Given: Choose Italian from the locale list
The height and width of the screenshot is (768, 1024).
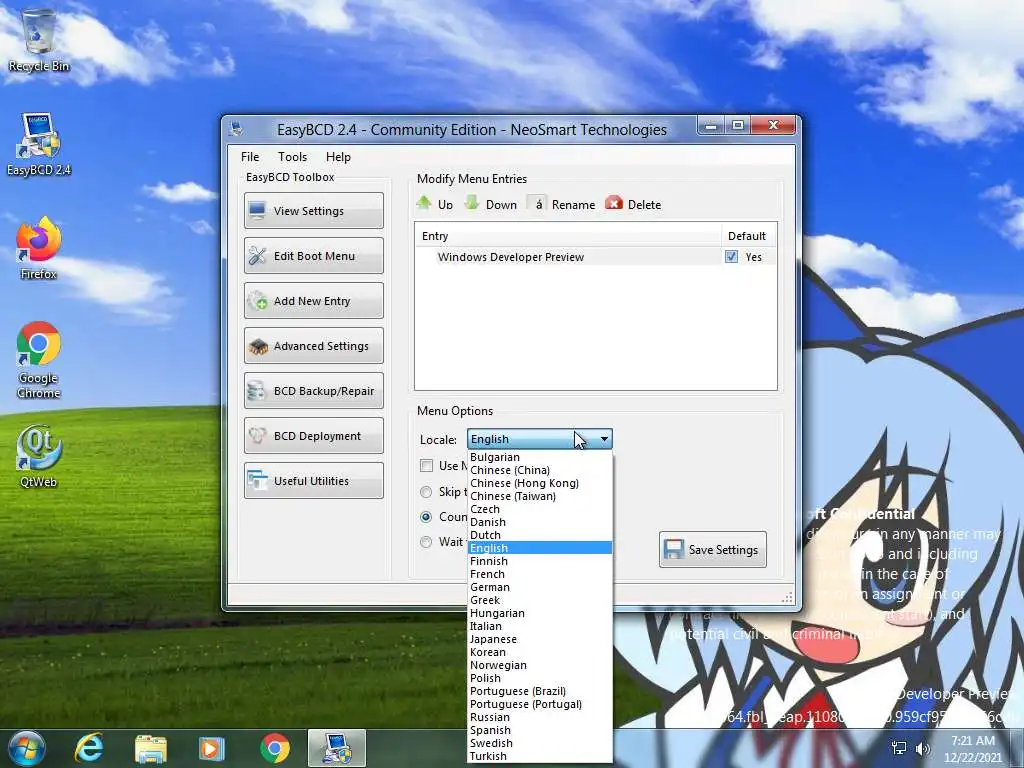Looking at the screenshot, I should [539, 626].
